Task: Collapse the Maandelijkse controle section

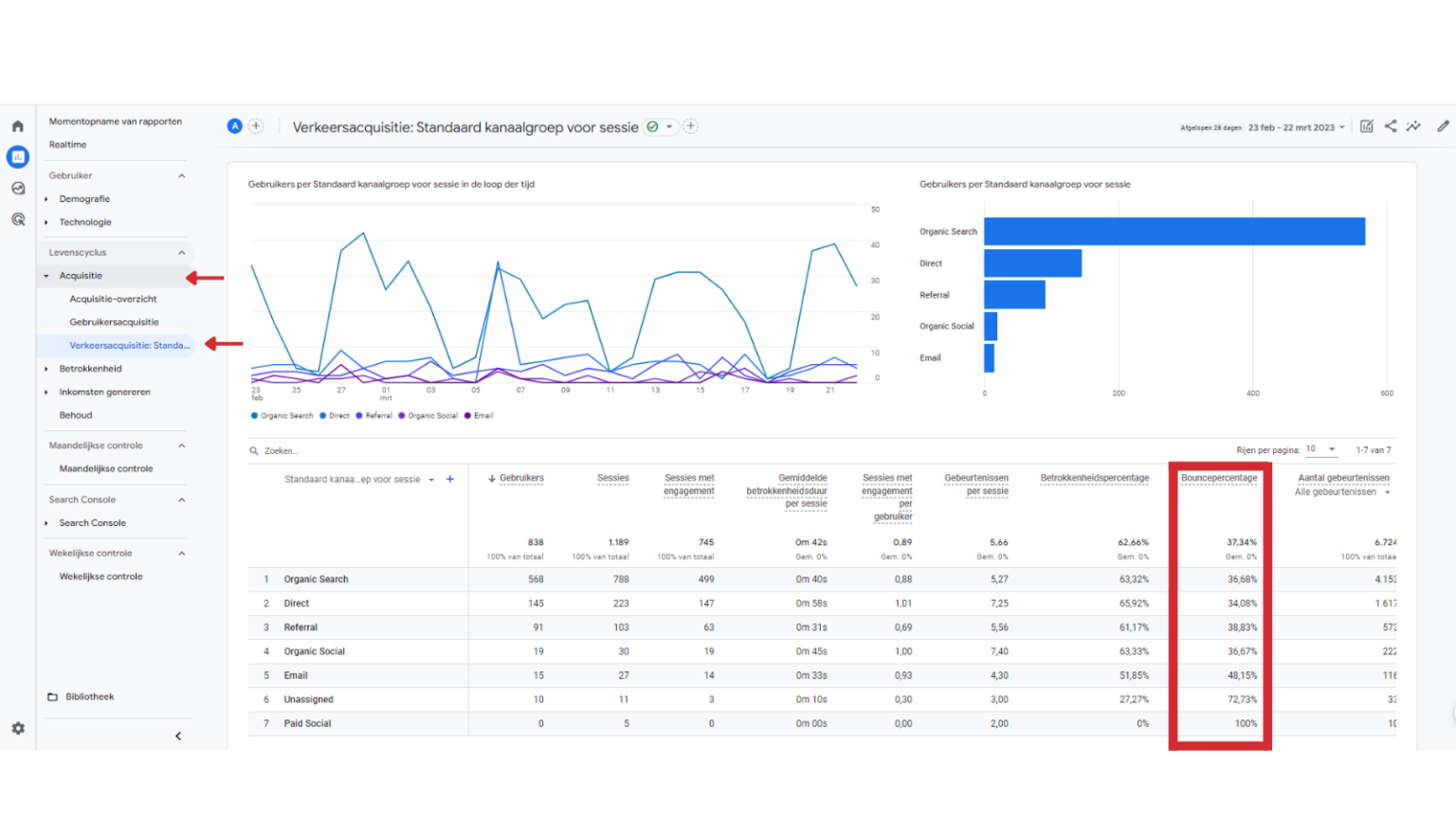Action: (x=182, y=446)
